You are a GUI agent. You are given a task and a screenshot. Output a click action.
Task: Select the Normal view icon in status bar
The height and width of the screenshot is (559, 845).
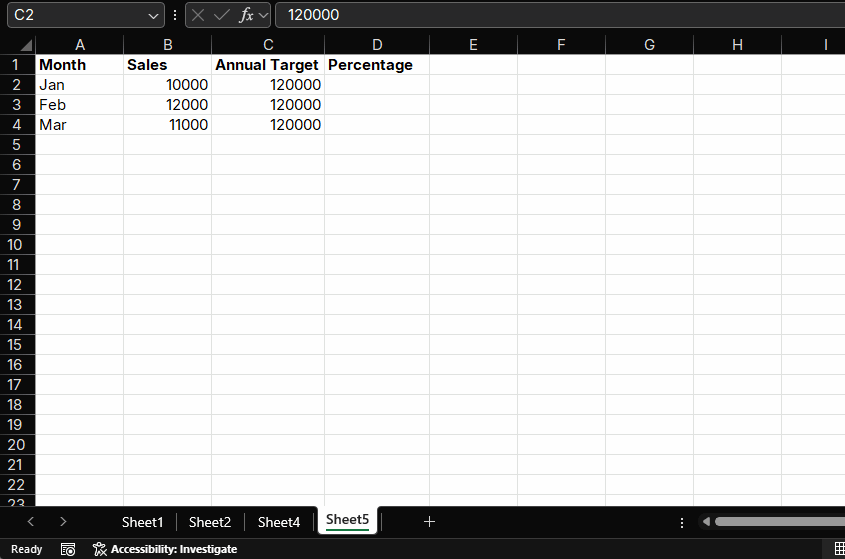click(x=840, y=549)
